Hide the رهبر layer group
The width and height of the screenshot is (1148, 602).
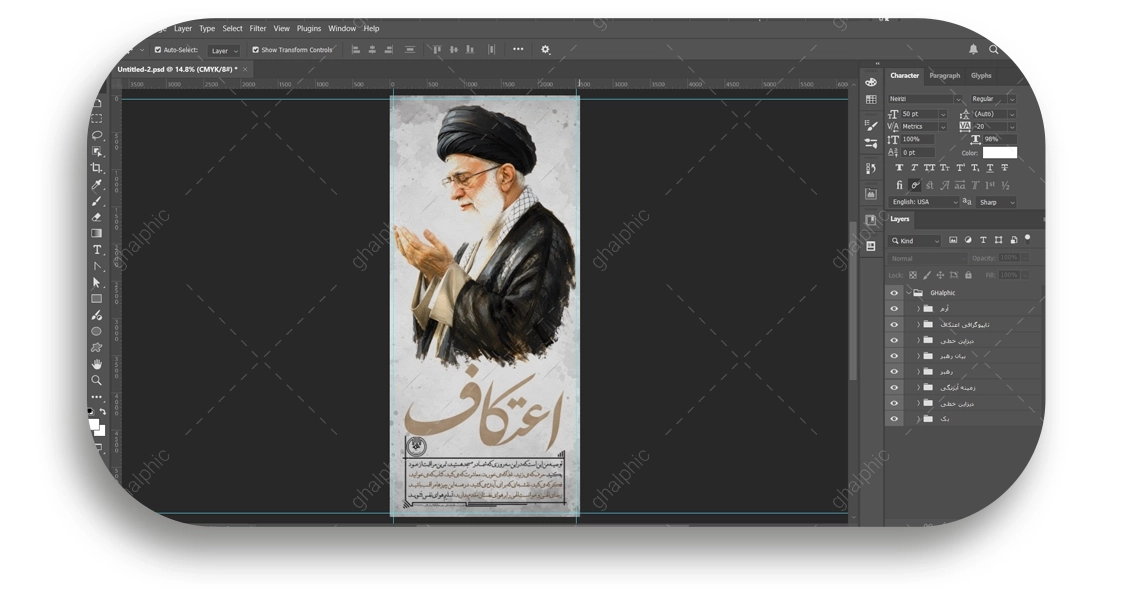[894, 372]
